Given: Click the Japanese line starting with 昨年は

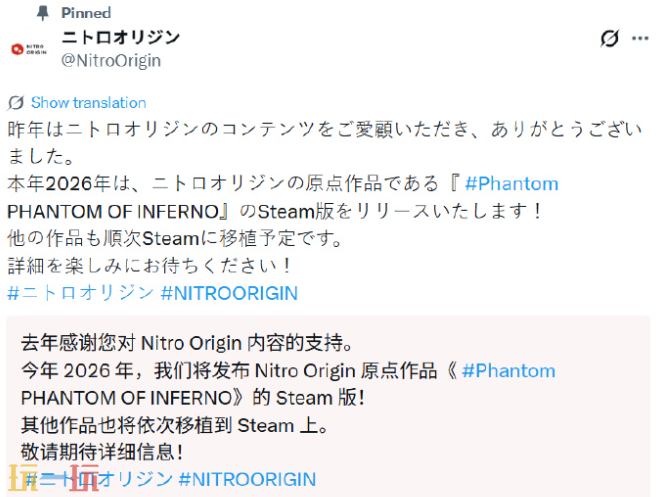Looking at the screenshot, I should (x=320, y=130).
